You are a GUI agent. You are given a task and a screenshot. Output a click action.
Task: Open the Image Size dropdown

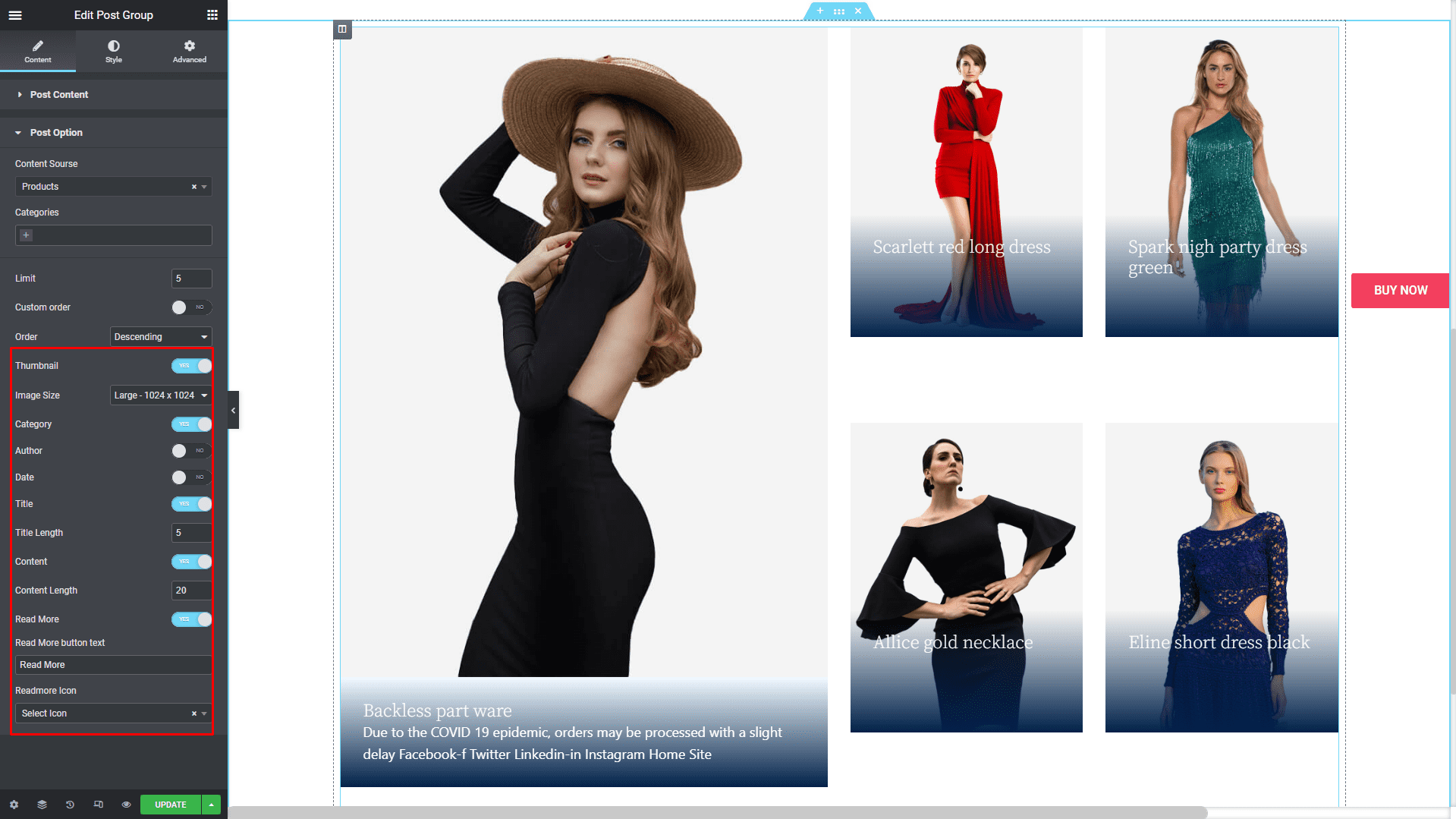160,395
